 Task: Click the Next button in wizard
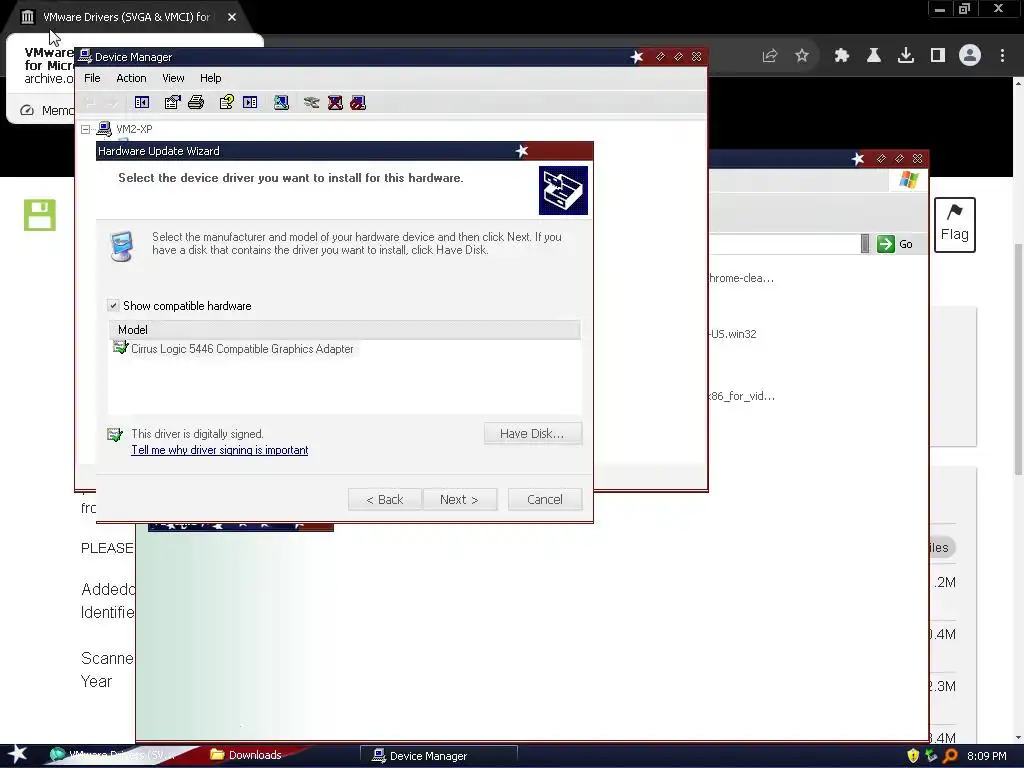459,500
